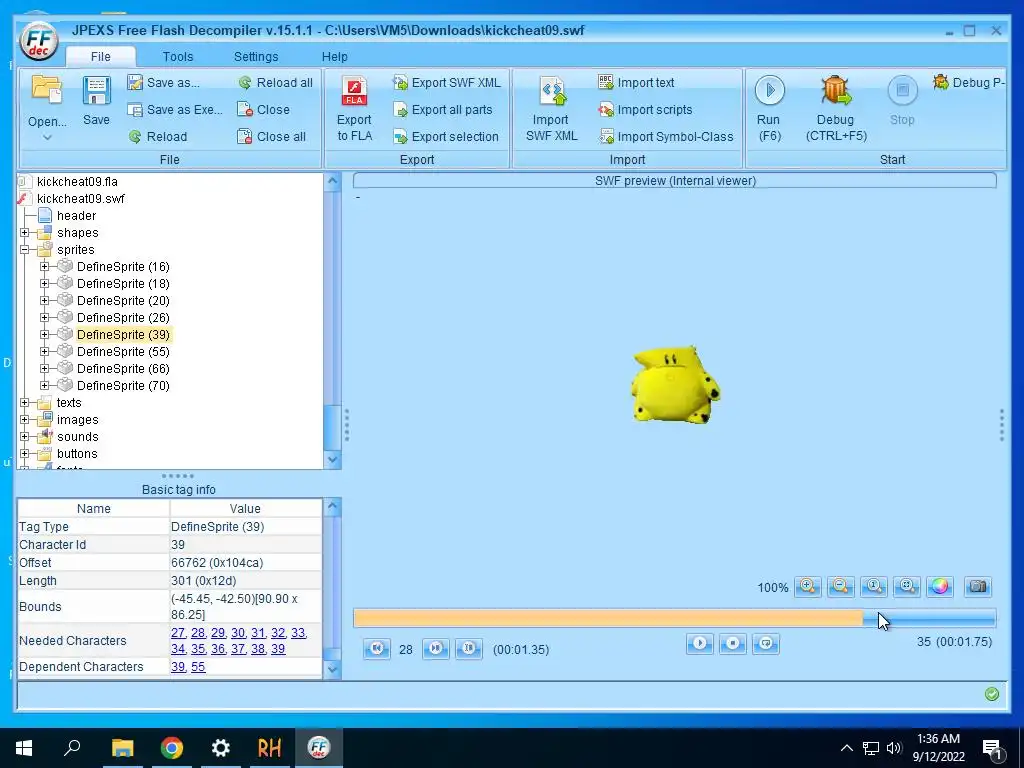Image resolution: width=1024 pixels, height=768 pixels.
Task: Select DefineSprite (55) in tree
Action: pos(123,351)
